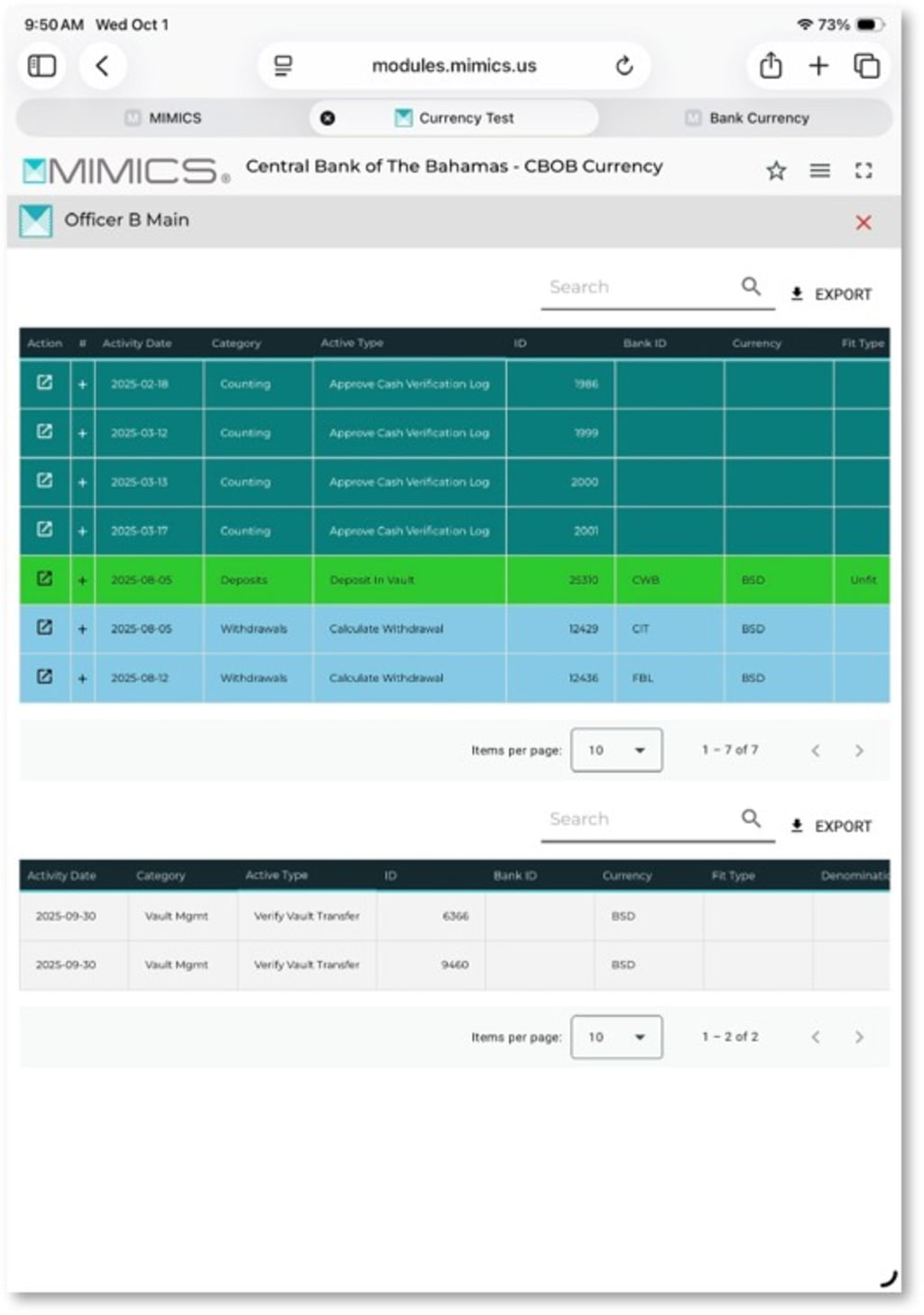Viewport: 924px width, 1315px height.
Task: Expand the FBL withdrawal row
Action: click(82, 678)
